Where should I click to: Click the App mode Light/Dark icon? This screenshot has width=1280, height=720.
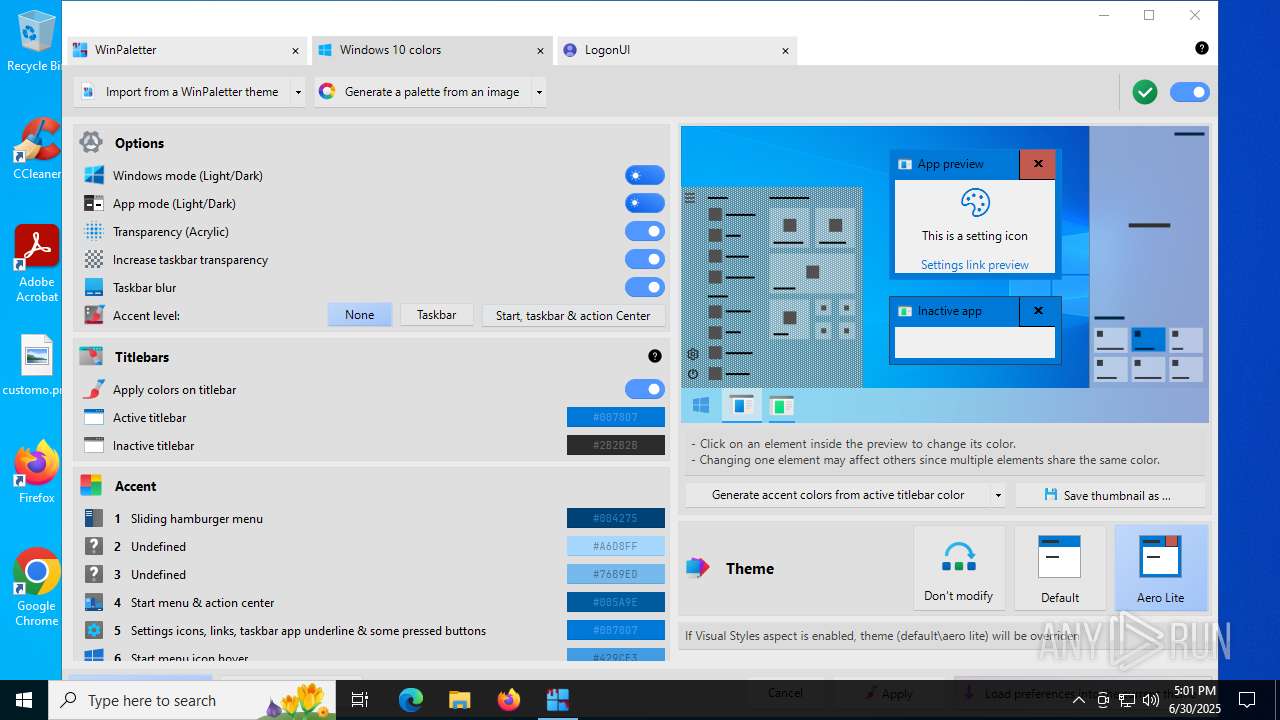[x=94, y=203]
